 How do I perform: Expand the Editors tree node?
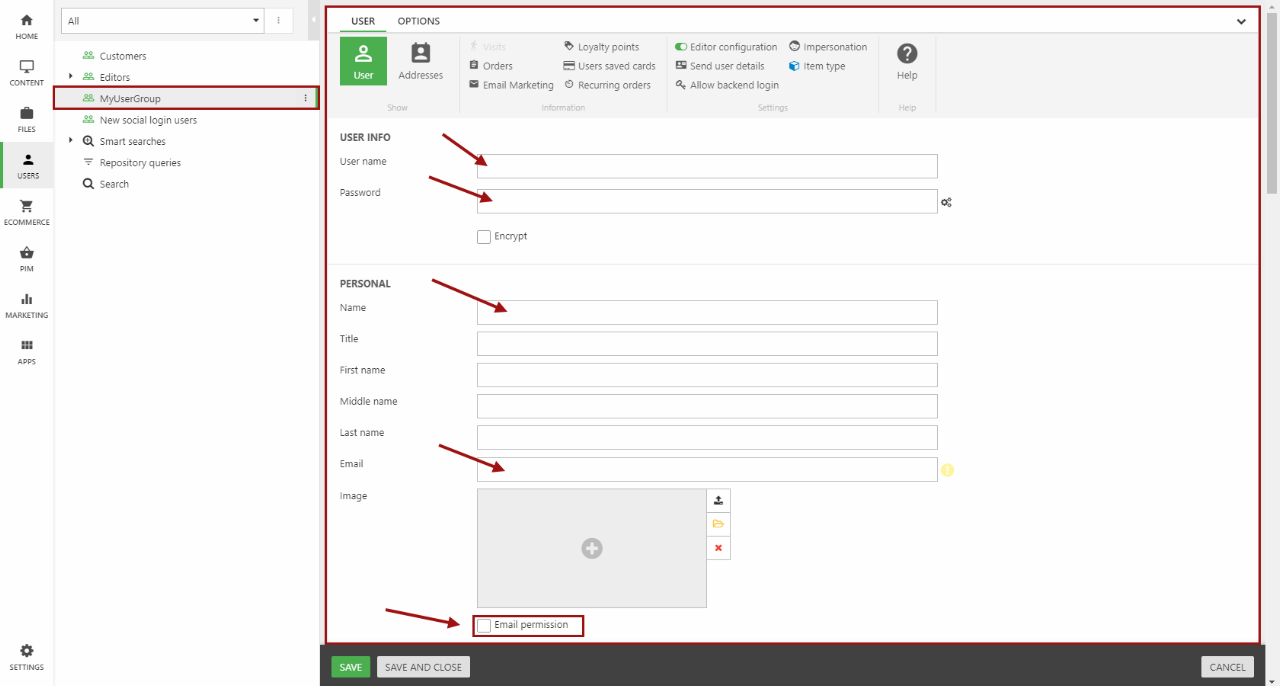click(x=70, y=77)
